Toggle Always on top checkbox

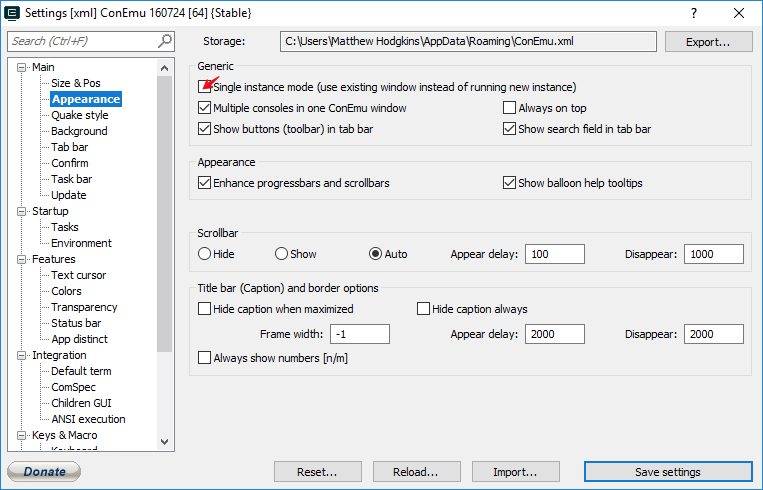coord(510,108)
